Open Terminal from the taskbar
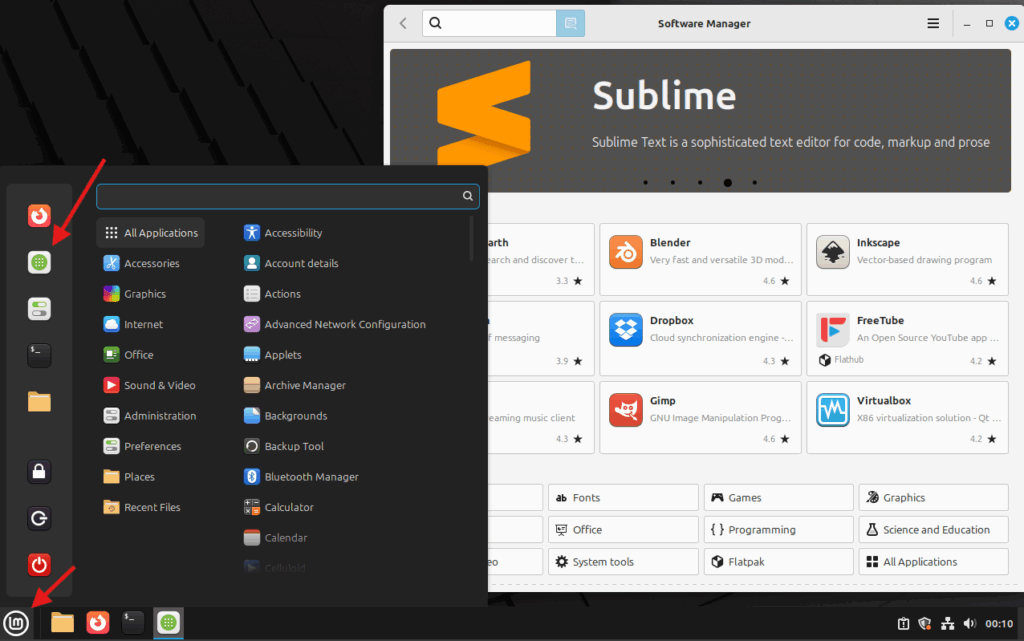This screenshot has height=641, width=1024. 133,623
